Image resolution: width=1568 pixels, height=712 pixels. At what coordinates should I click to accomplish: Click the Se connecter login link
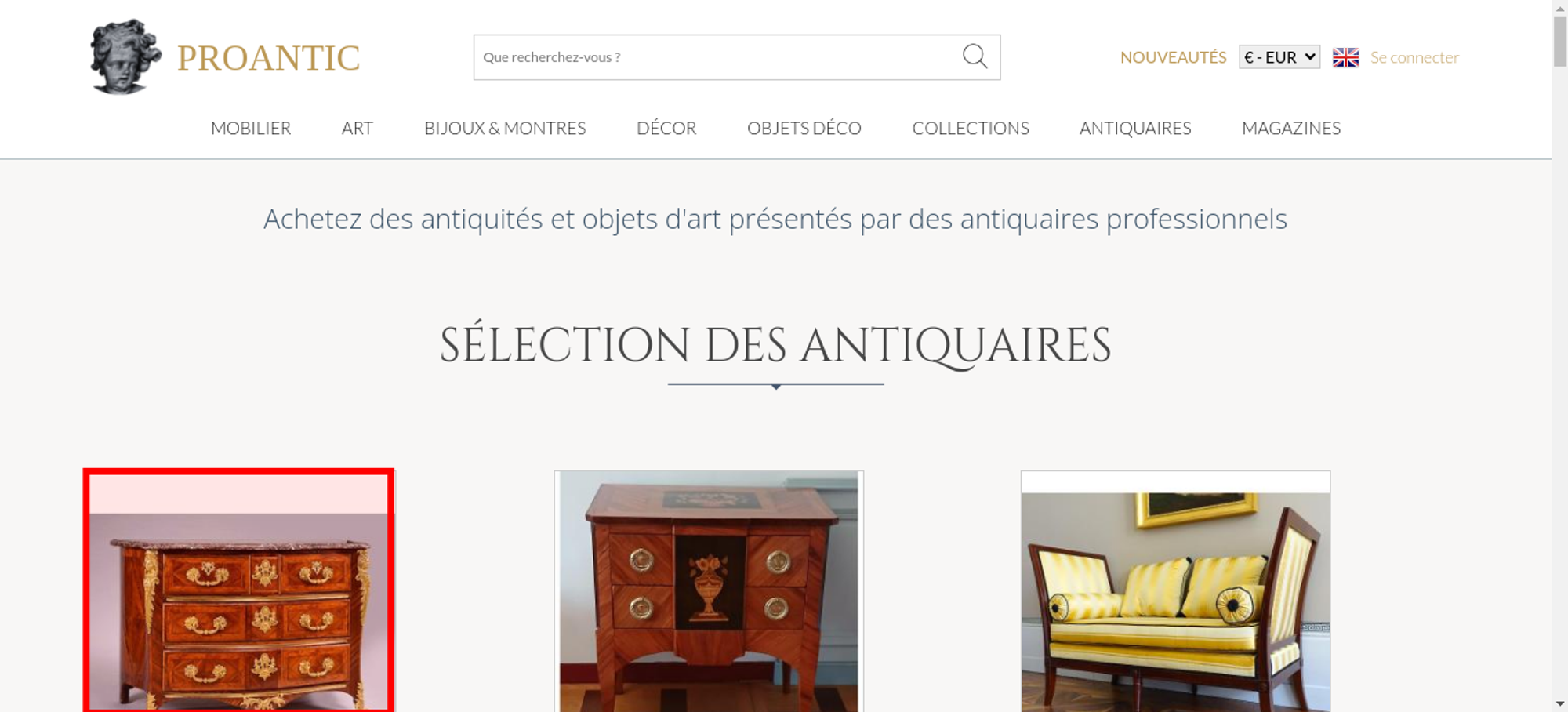[x=1414, y=57]
